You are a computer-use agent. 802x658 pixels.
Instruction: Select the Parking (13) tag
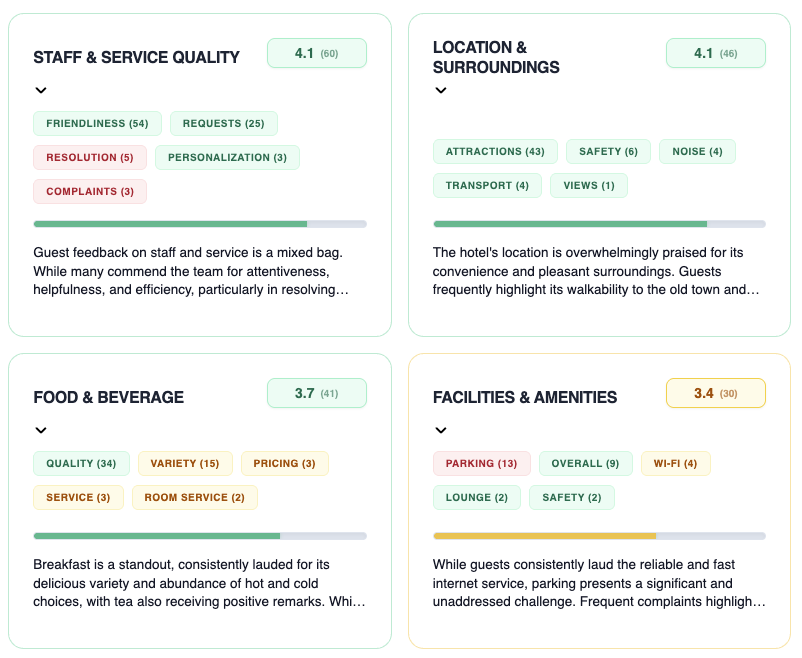(x=482, y=463)
